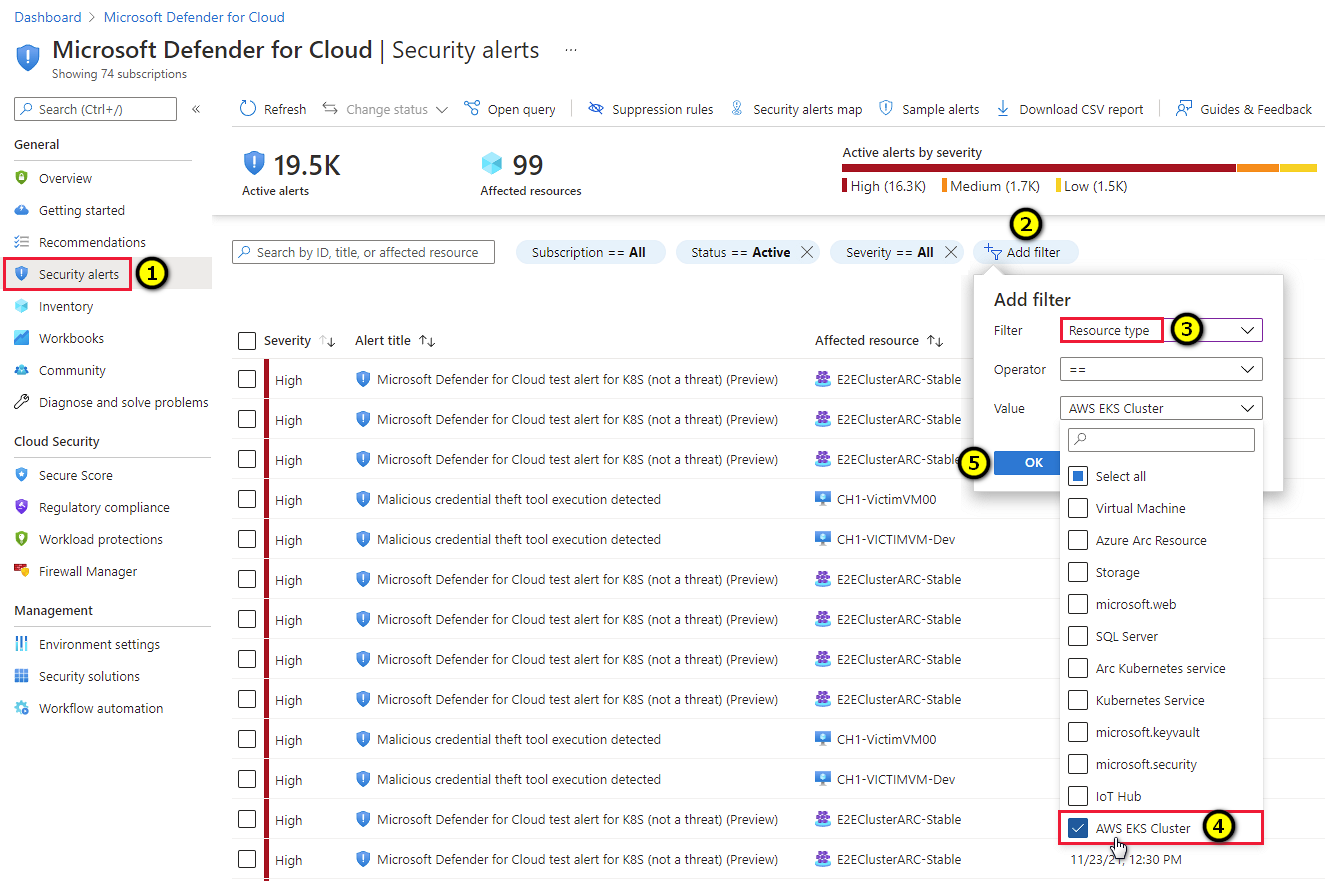Image resolution: width=1325 pixels, height=881 pixels.
Task: Sort by Affected resource column arrows
Action: tap(935, 341)
